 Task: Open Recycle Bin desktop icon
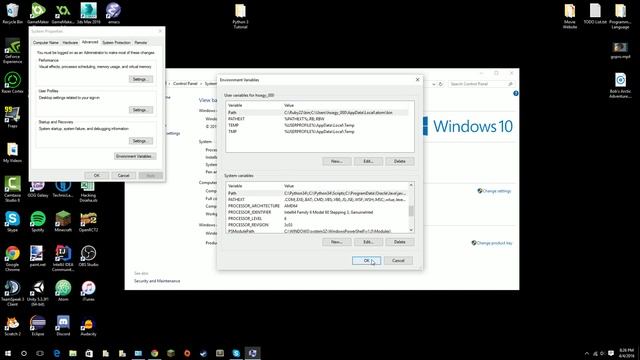tap(13, 13)
